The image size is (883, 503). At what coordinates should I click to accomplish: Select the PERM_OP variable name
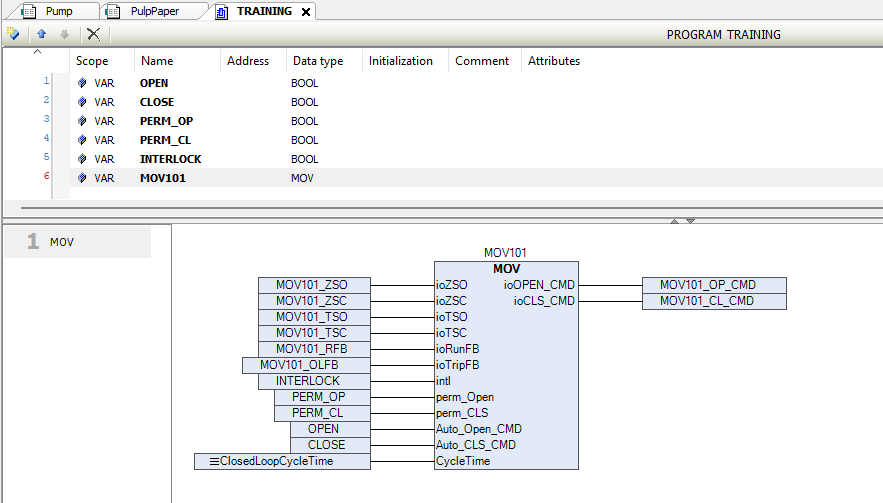click(x=166, y=121)
